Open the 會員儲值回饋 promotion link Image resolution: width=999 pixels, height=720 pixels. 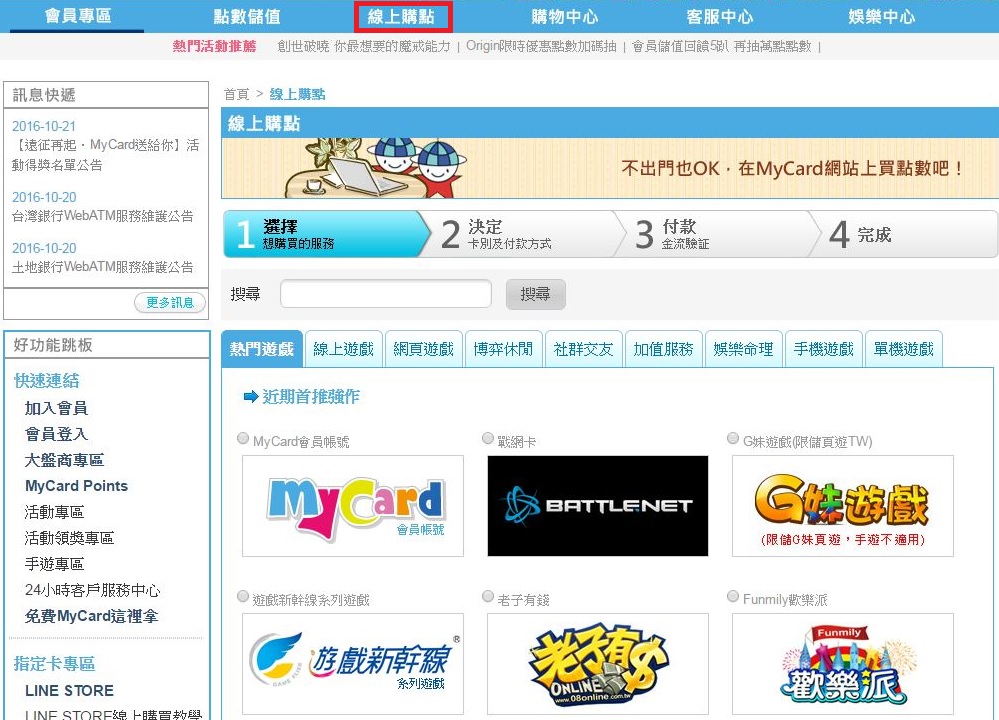tap(722, 46)
